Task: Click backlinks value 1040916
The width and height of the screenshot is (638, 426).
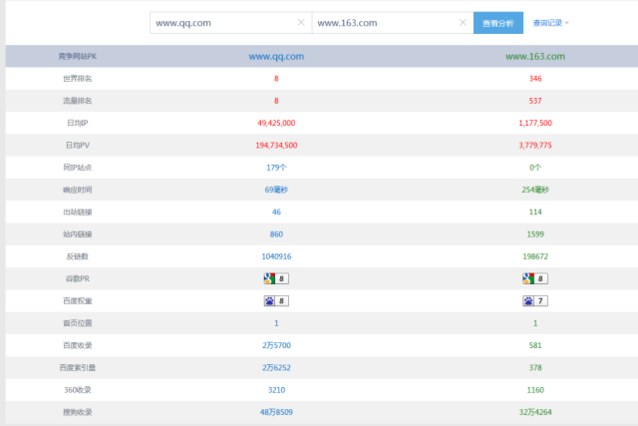Action: click(276, 256)
